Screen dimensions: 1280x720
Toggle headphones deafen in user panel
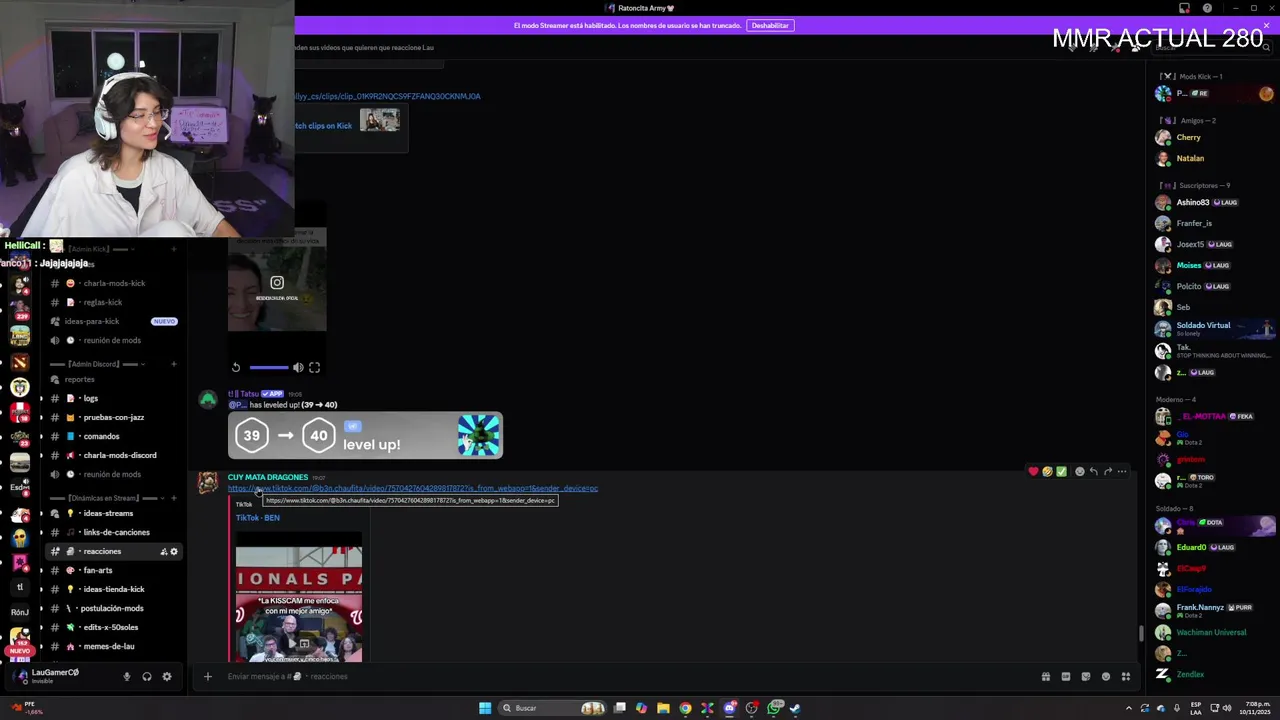click(147, 677)
